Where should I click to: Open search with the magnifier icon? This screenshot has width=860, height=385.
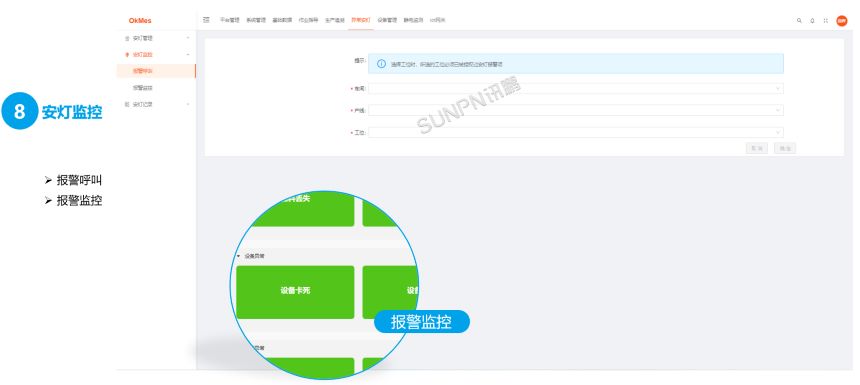pos(799,20)
